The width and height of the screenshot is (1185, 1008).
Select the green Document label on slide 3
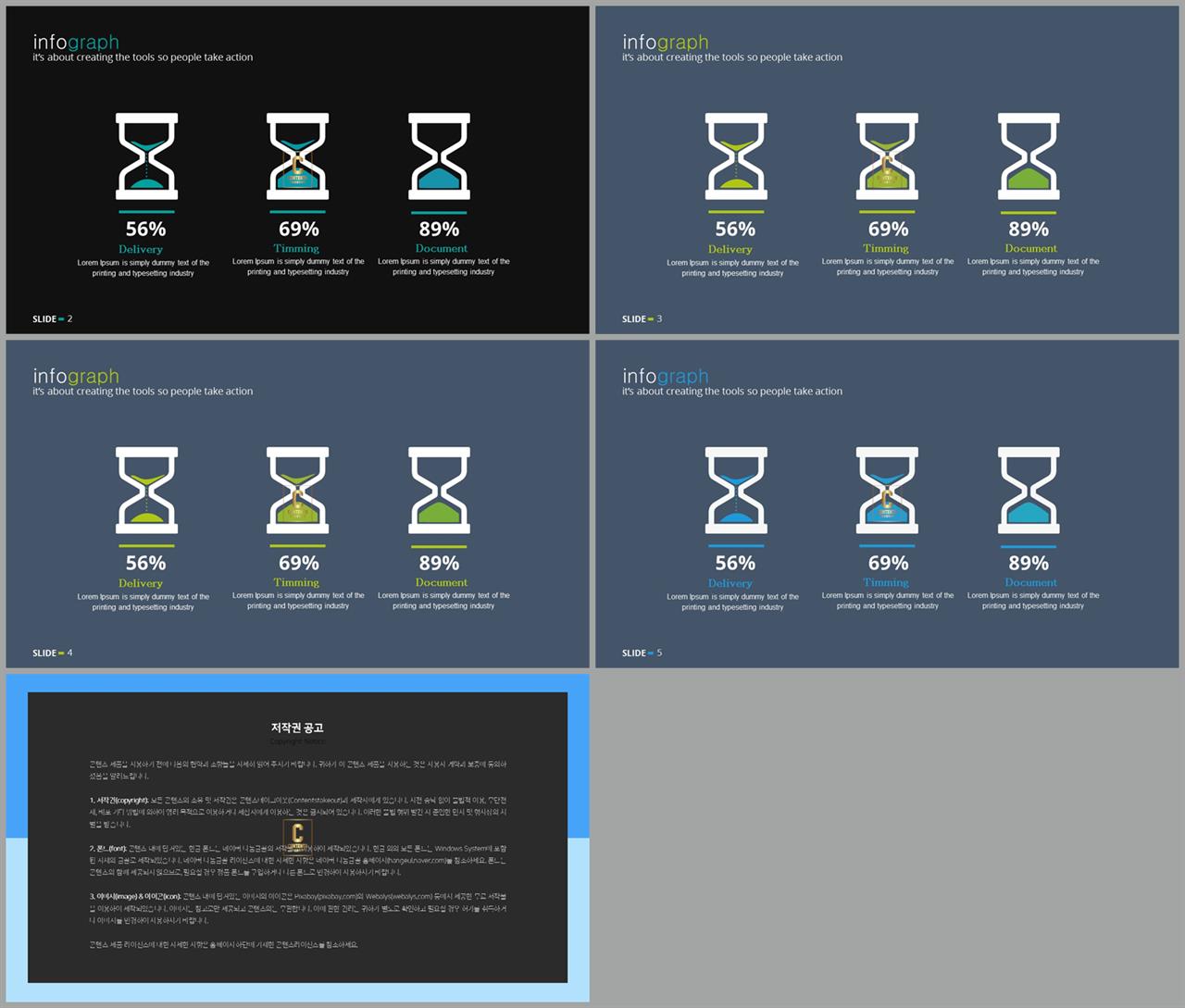pyautogui.click(x=1031, y=248)
